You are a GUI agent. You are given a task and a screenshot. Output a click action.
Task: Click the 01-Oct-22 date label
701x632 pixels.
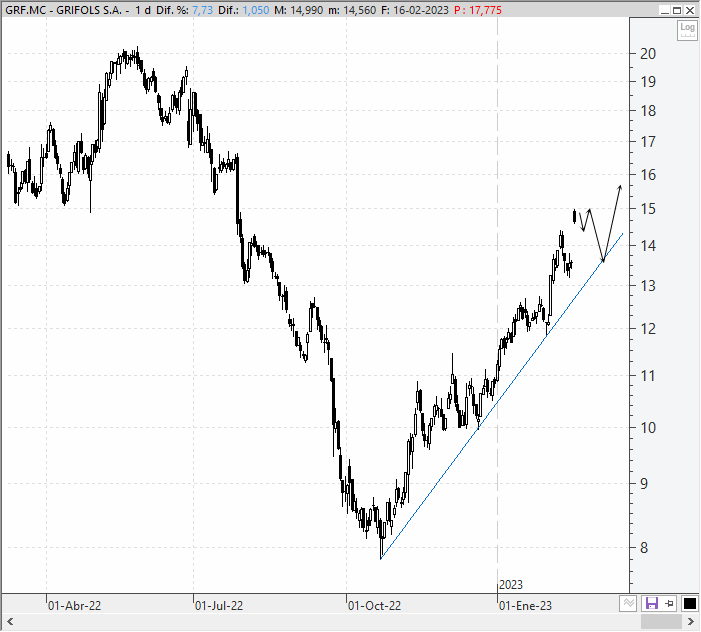374,606
